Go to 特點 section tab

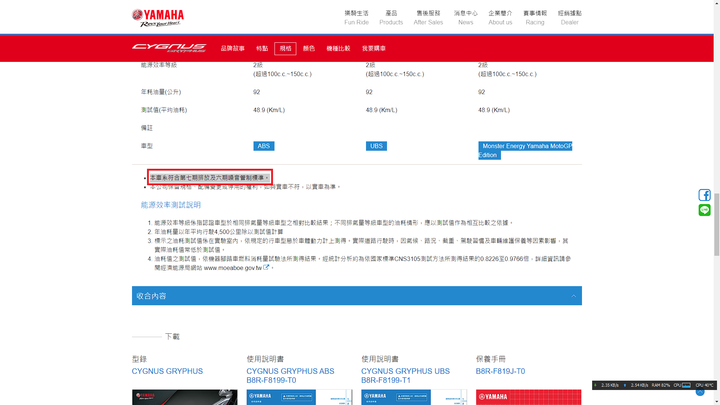point(262,48)
